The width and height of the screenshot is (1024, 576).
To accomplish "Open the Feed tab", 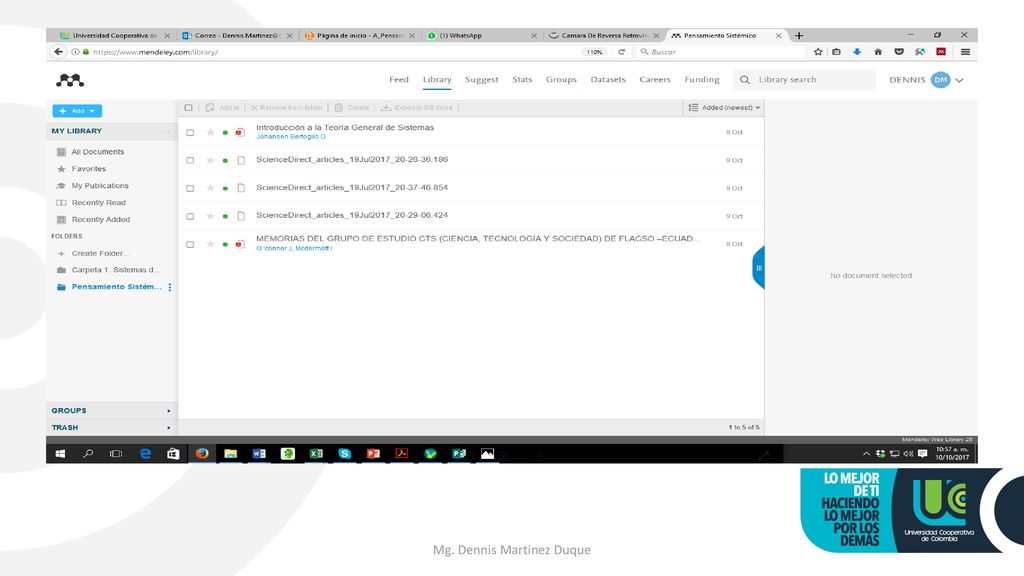I will coord(398,80).
